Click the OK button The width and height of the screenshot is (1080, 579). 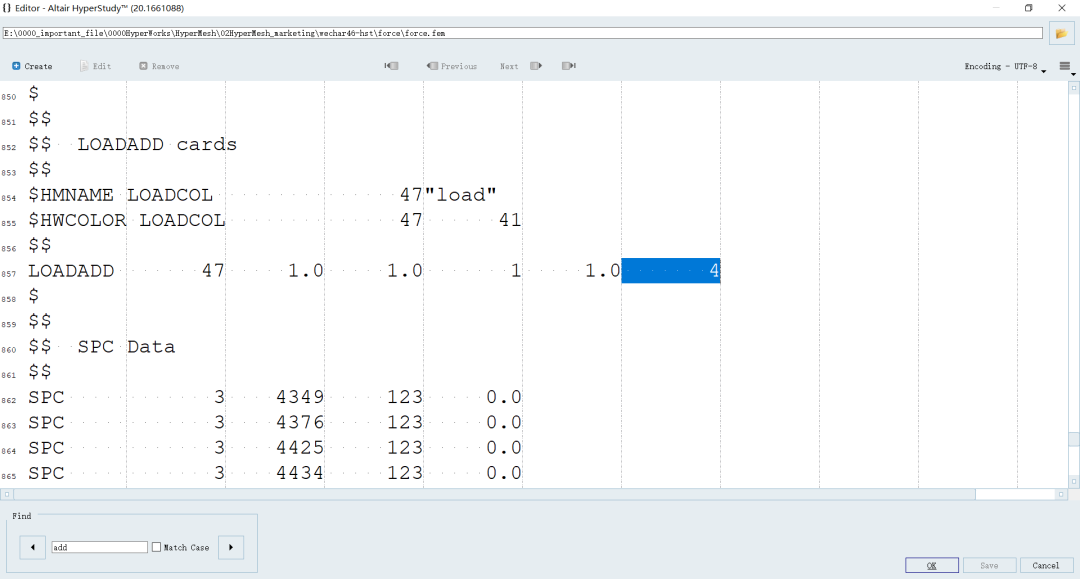click(x=931, y=565)
